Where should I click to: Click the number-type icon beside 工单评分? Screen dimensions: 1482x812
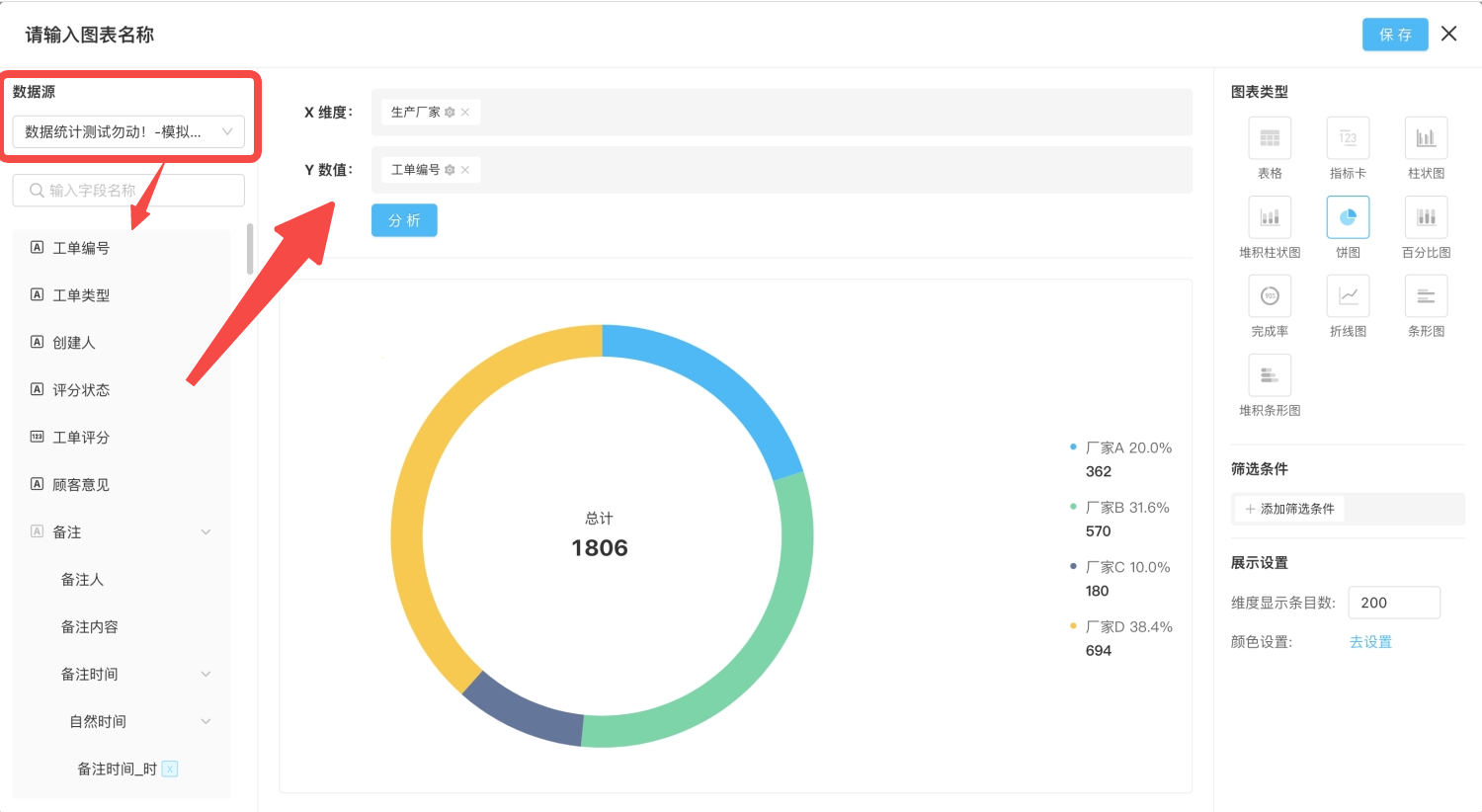click(37, 437)
